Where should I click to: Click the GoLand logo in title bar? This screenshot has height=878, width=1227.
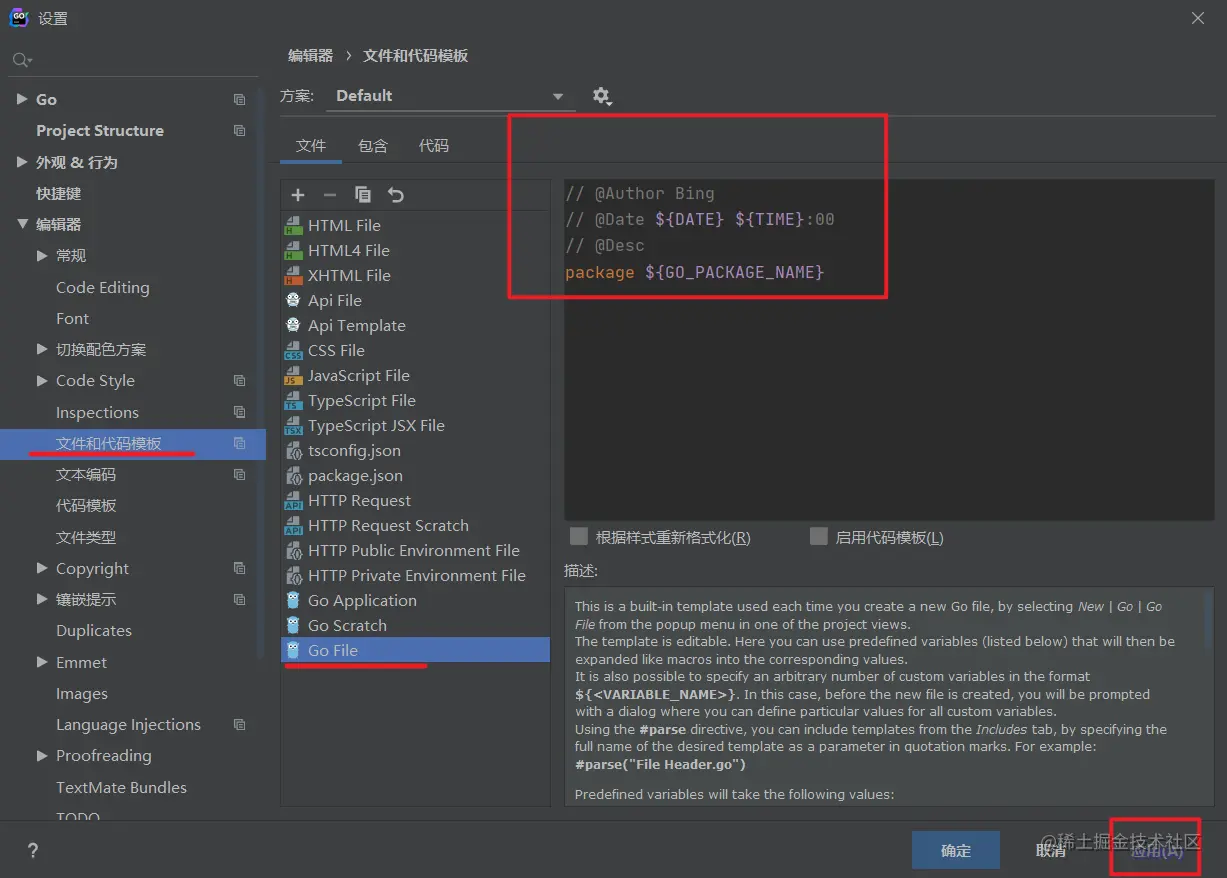pos(18,18)
